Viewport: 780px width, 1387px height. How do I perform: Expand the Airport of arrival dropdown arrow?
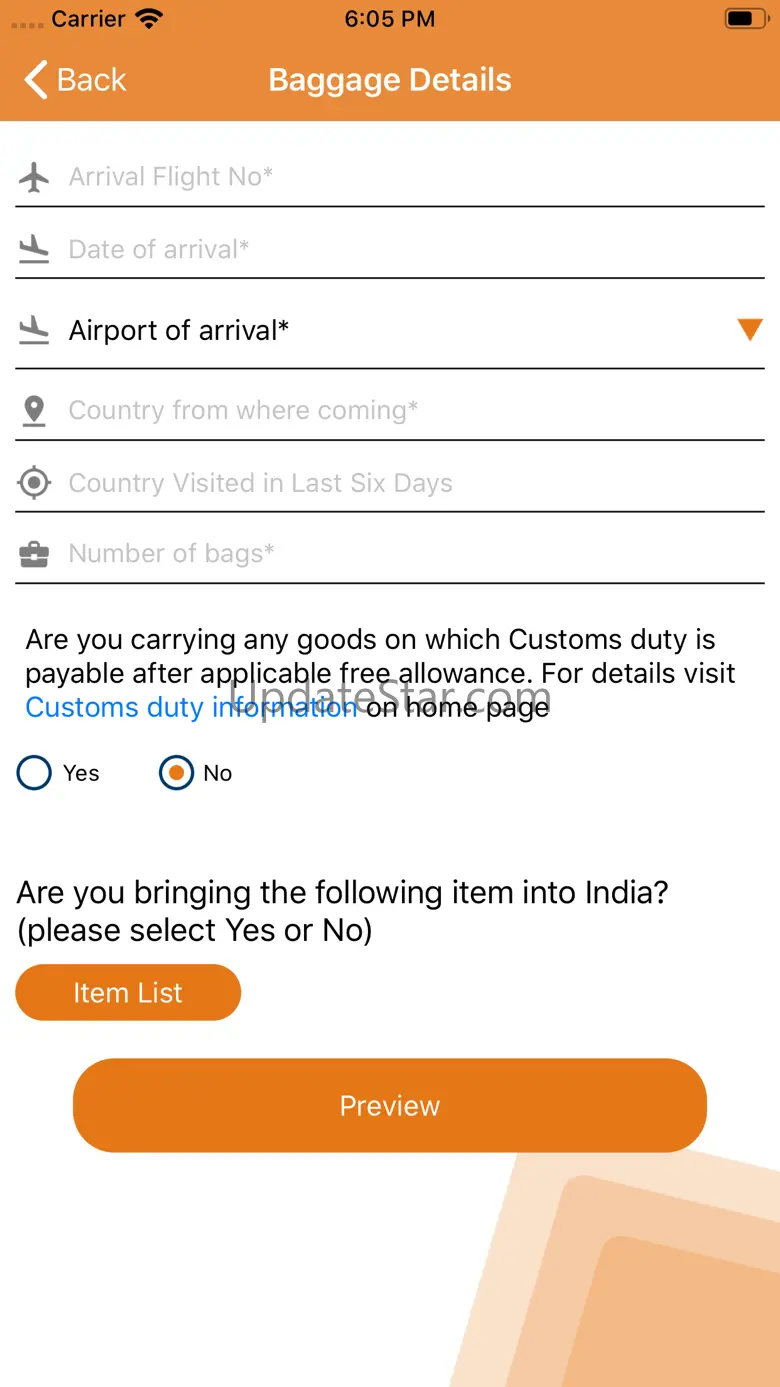(x=749, y=330)
